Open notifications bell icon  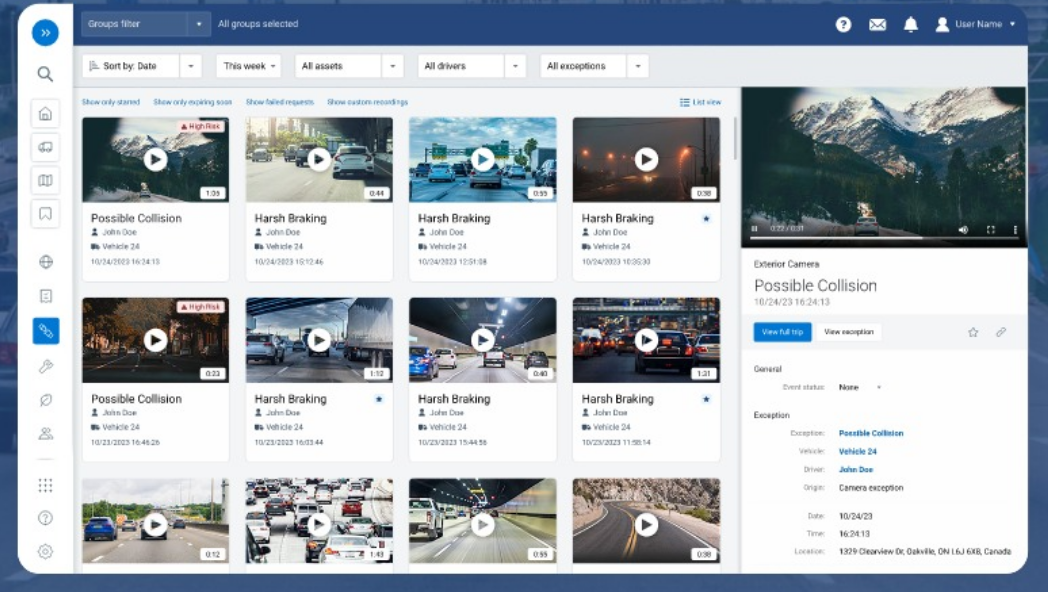910,25
